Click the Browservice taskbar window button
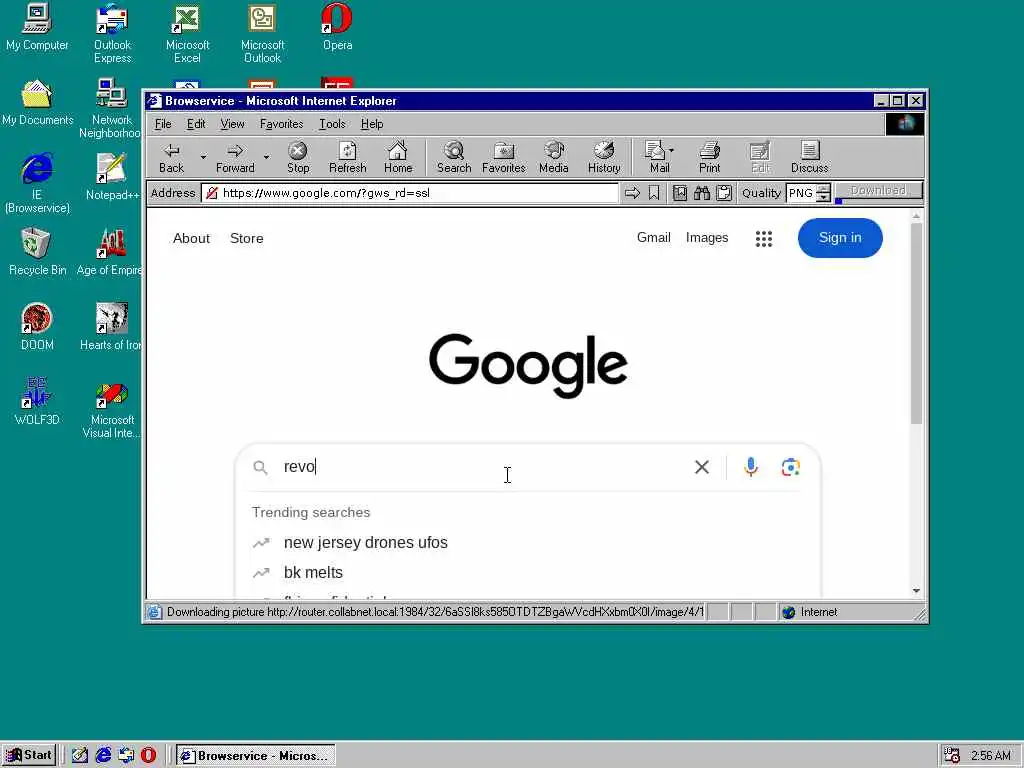Viewport: 1024px width, 768px height. [x=255, y=756]
